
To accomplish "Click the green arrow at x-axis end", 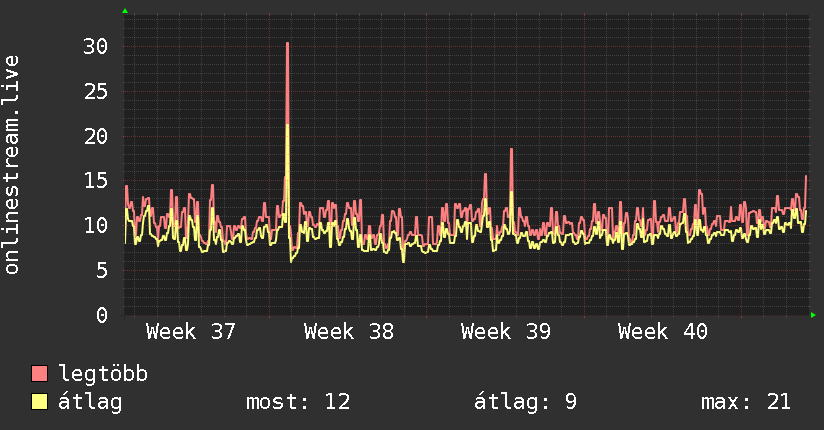I will pos(813,315).
